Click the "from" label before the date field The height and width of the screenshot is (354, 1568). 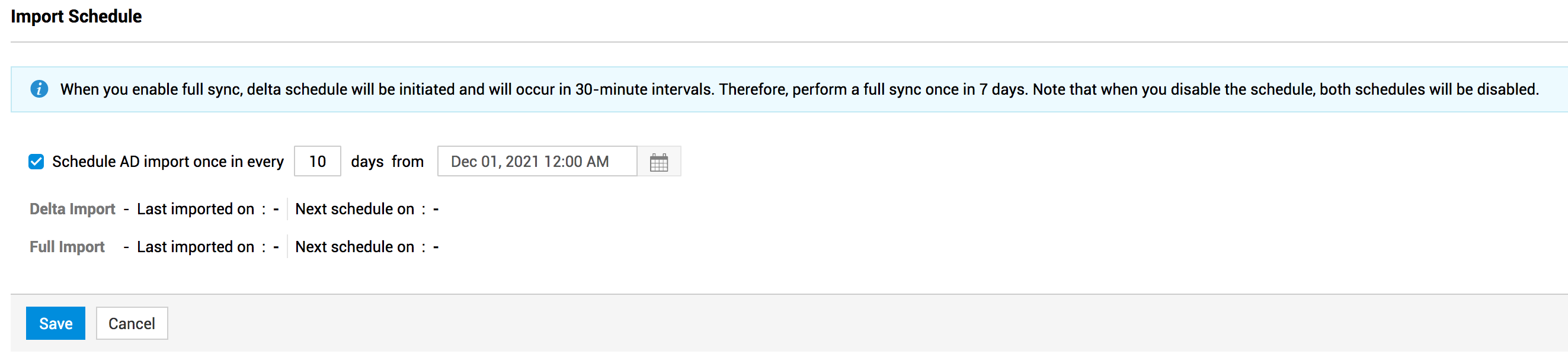[407, 162]
